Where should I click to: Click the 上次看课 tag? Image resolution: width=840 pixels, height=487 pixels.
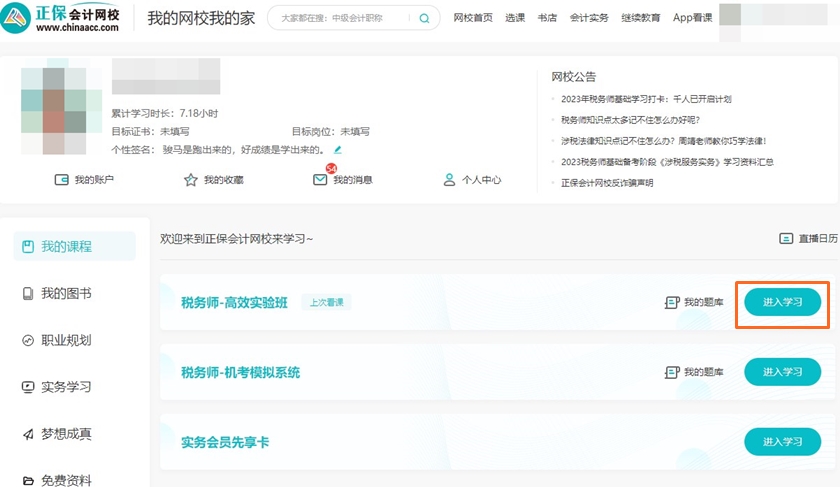tap(326, 302)
